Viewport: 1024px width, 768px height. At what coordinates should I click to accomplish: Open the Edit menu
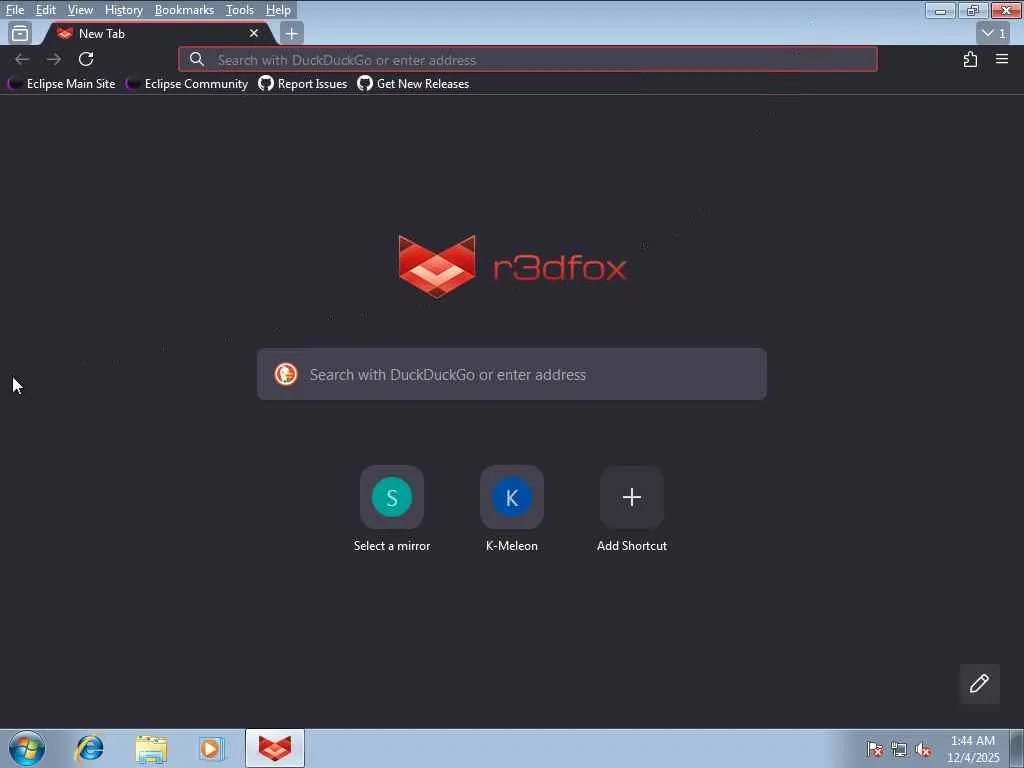pos(46,10)
